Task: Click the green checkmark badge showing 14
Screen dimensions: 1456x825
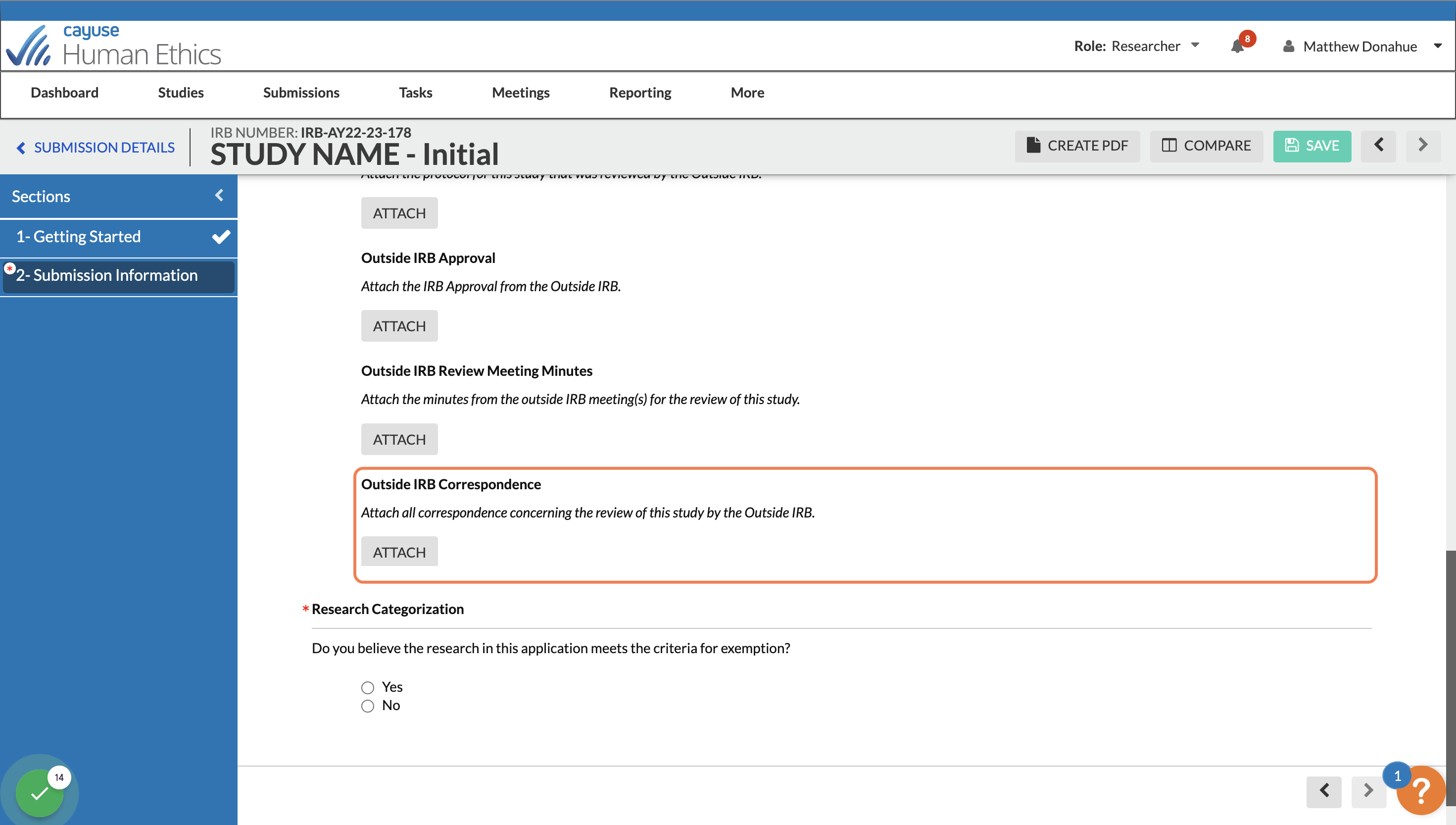Action: (40, 793)
